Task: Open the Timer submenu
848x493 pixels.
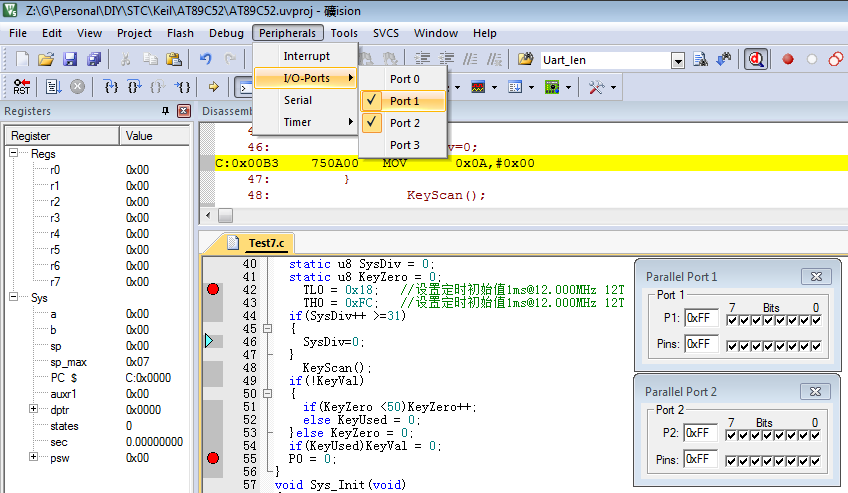Action: pos(306,122)
